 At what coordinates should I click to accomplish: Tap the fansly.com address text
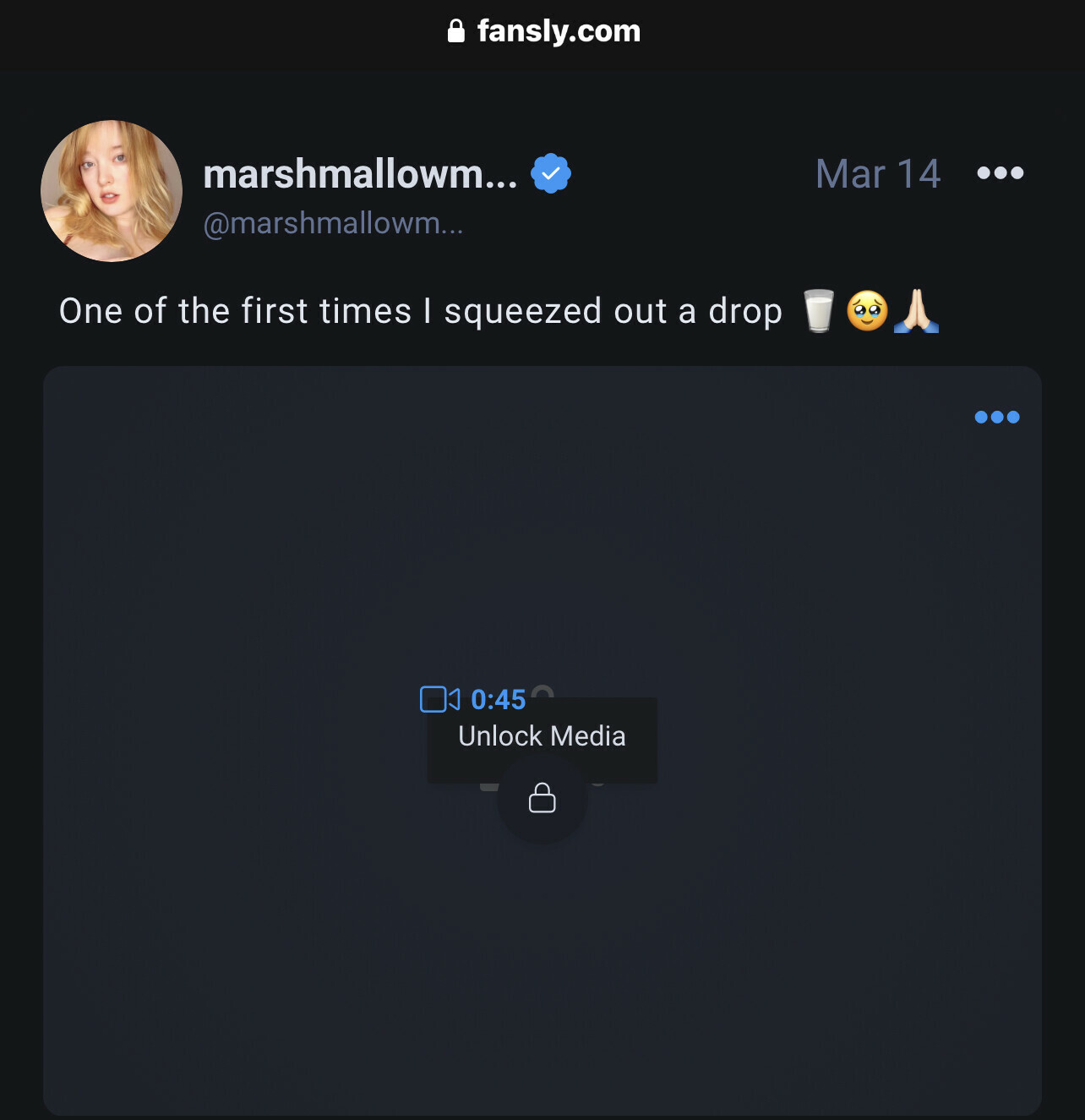click(559, 31)
